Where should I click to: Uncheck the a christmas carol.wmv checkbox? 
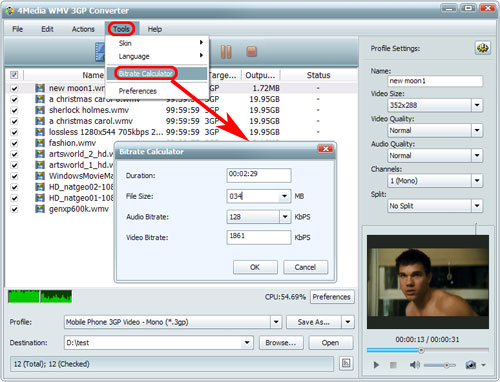point(14,122)
